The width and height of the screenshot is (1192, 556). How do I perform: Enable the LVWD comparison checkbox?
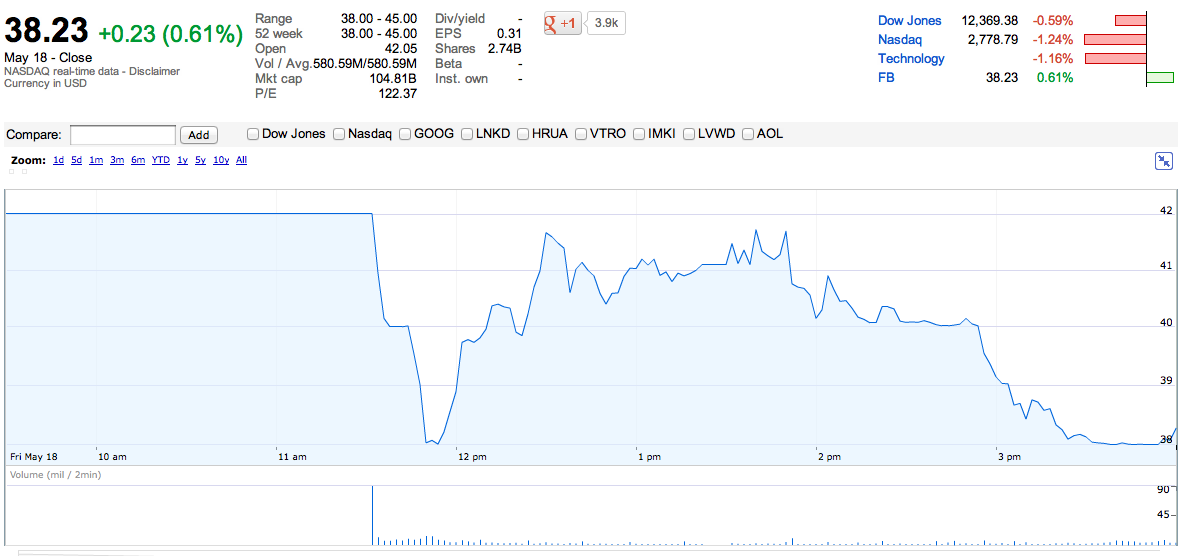(689, 134)
